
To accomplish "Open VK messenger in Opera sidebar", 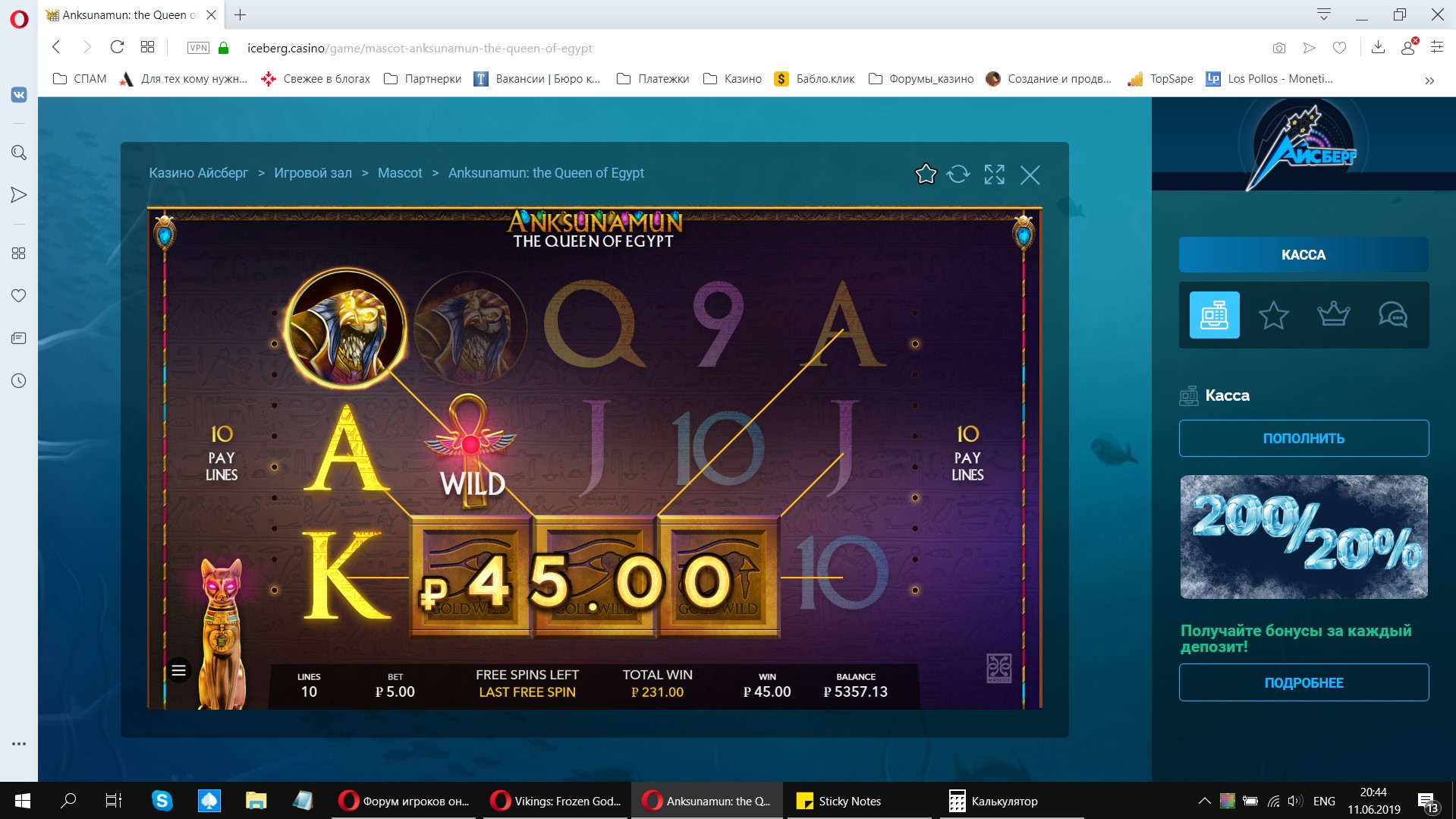I will point(19,95).
